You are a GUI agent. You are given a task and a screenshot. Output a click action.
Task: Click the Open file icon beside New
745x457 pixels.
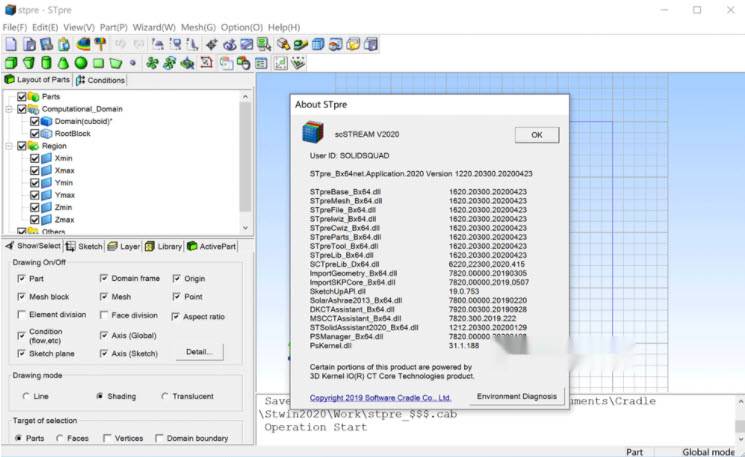tap(29, 44)
